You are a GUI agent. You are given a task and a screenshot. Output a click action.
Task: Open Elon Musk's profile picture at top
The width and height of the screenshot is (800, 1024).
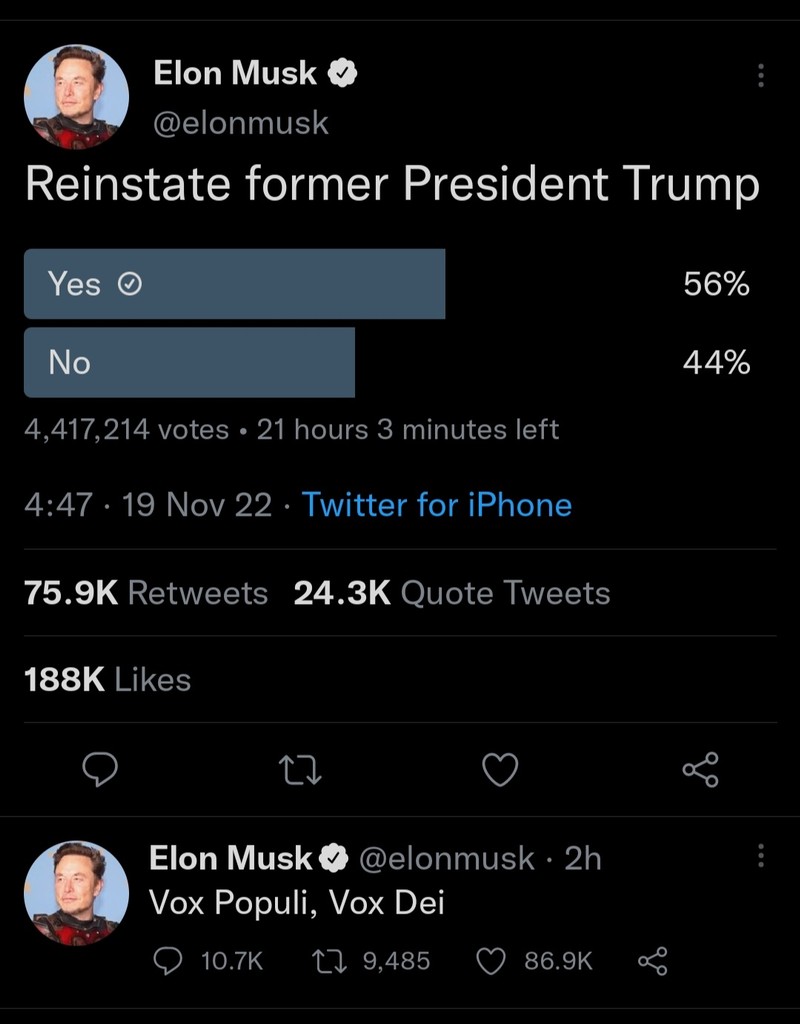[76, 97]
